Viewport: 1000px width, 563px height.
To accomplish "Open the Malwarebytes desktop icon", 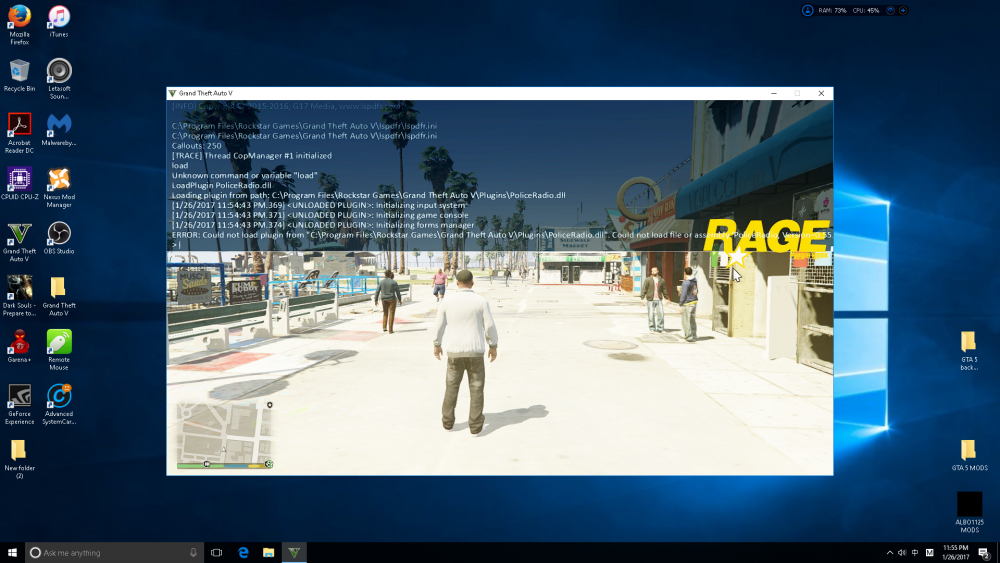I will pos(59,129).
